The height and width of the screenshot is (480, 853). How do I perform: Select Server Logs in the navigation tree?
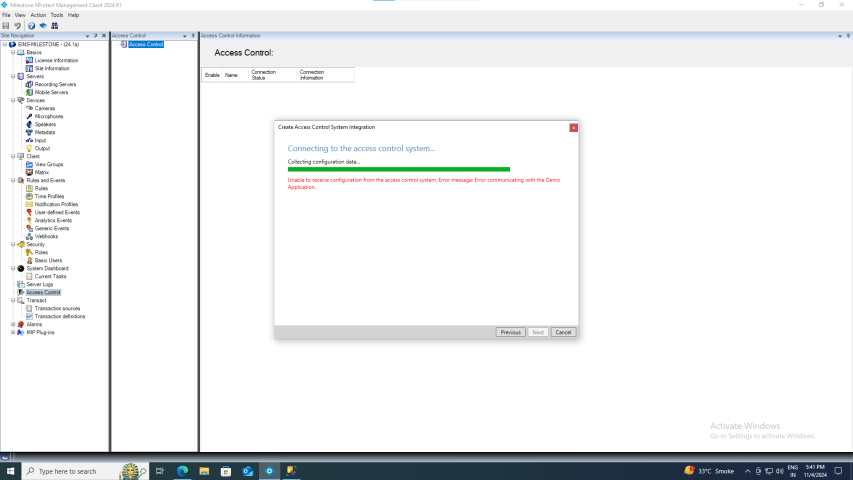tap(40, 284)
